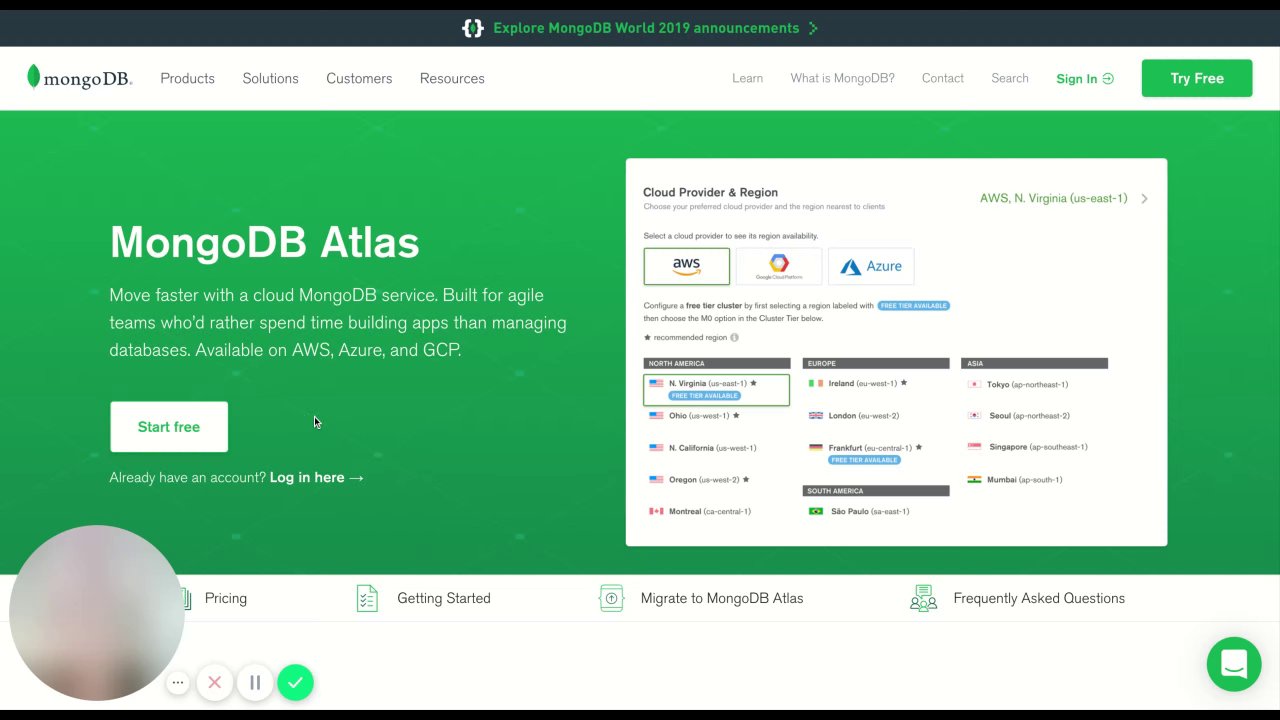The height and width of the screenshot is (720, 1280).
Task: Click the Ireland flag icon
Action: coord(816,383)
